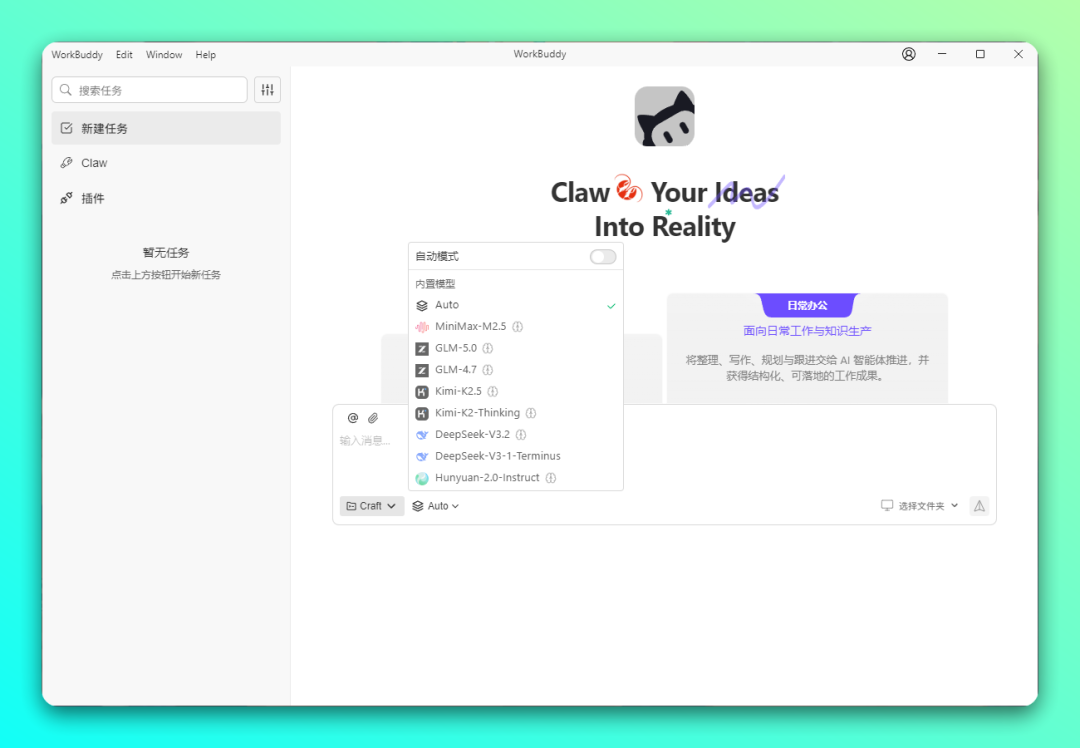
Task: Click the info icon next to GLM-5.0
Action: coord(487,348)
